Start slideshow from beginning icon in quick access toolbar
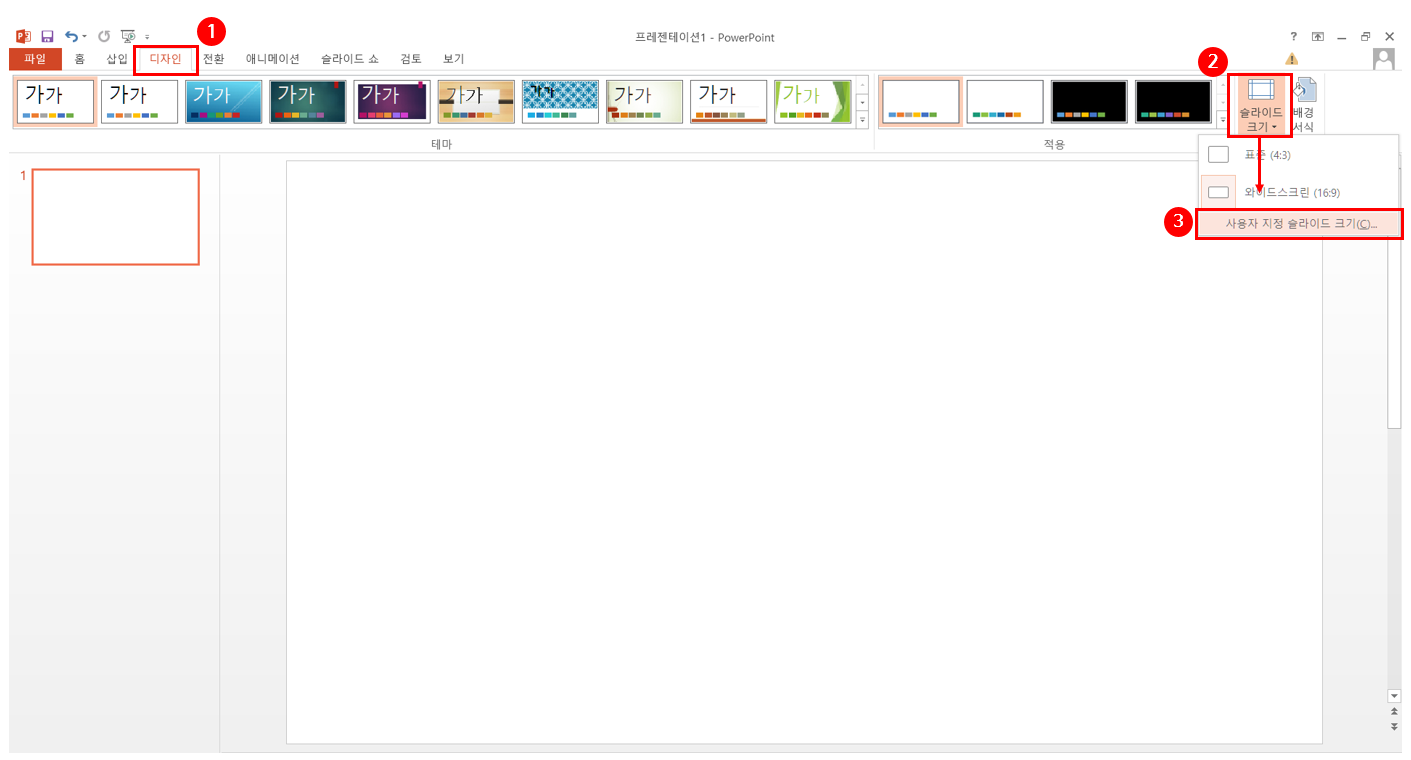 point(128,37)
